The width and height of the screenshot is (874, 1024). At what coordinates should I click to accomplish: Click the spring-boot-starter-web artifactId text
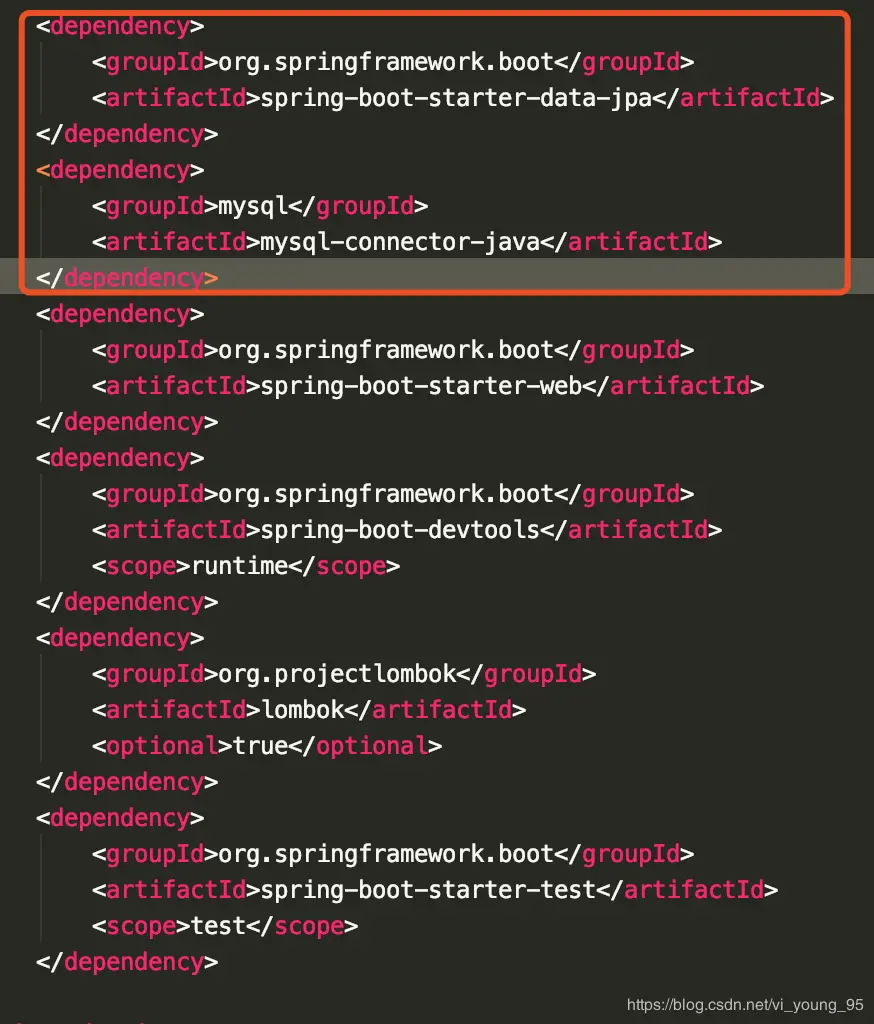click(x=421, y=386)
